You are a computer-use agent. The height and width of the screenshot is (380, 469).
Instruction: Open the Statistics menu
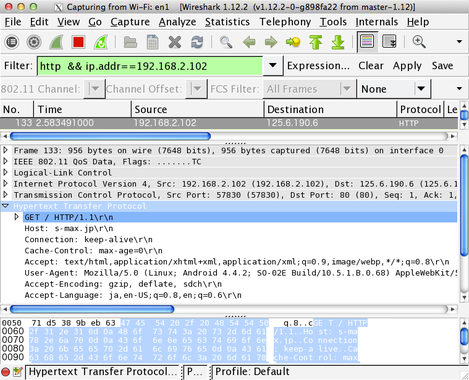227,22
